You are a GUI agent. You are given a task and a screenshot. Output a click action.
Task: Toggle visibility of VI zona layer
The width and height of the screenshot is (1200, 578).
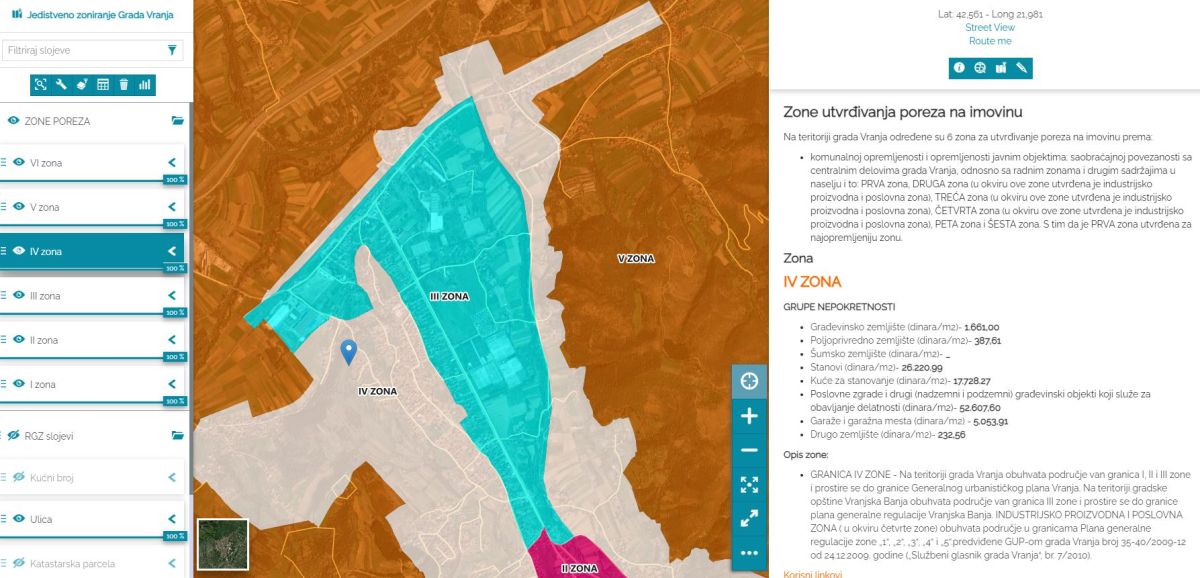(19, 163)
